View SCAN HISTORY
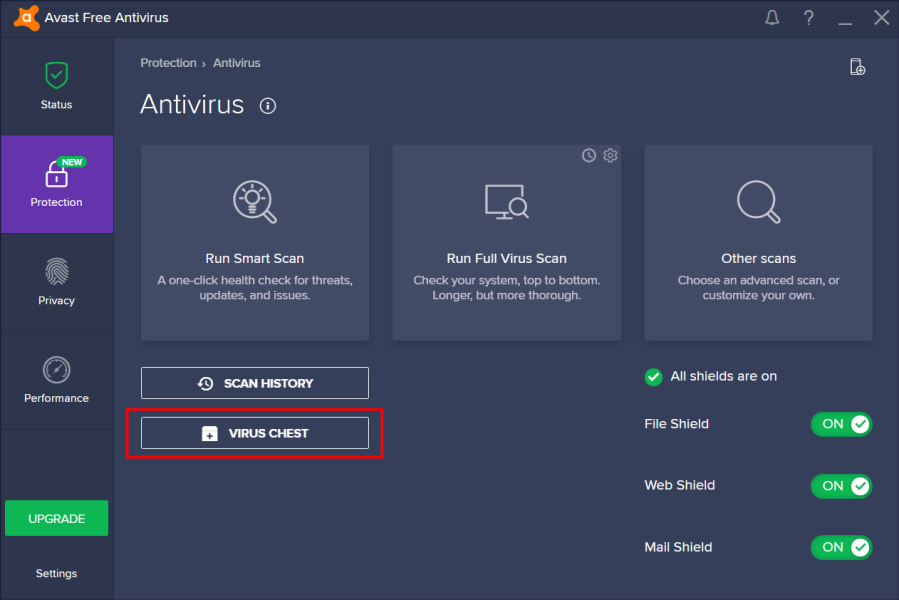This screenshot has height=600, width=899. point(255,383)
